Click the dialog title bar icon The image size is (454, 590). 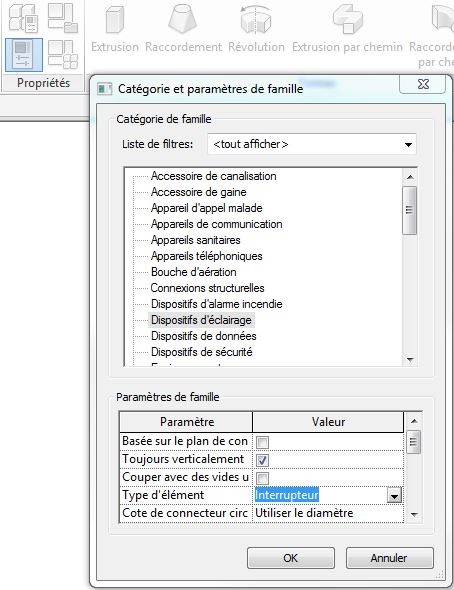tap(104, 89)
